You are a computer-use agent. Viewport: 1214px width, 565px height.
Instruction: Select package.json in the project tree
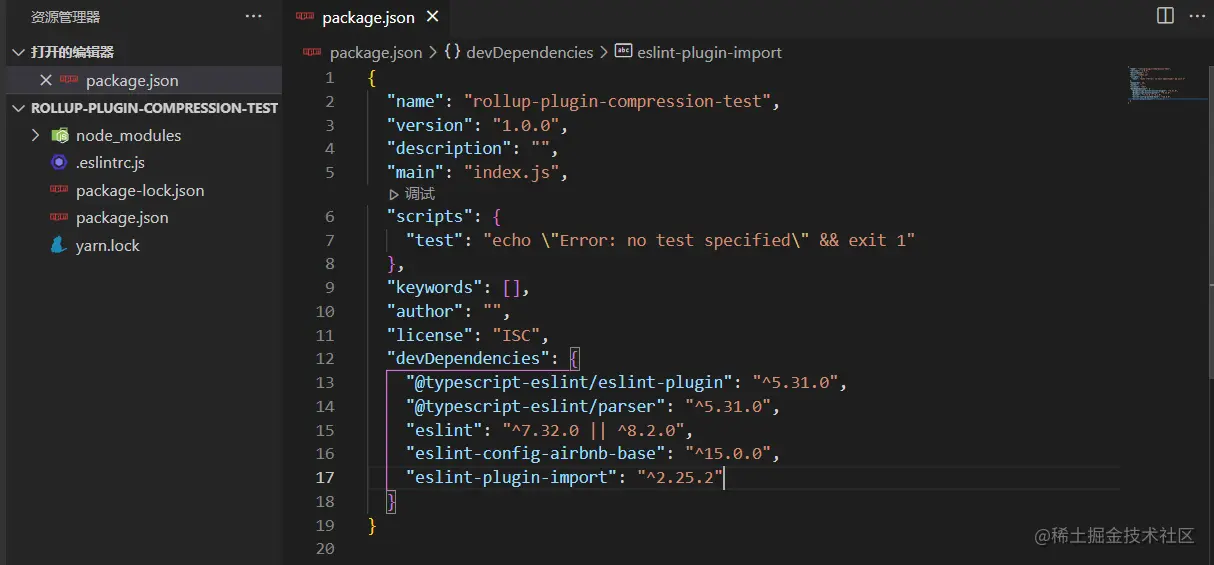click(122, 217)
